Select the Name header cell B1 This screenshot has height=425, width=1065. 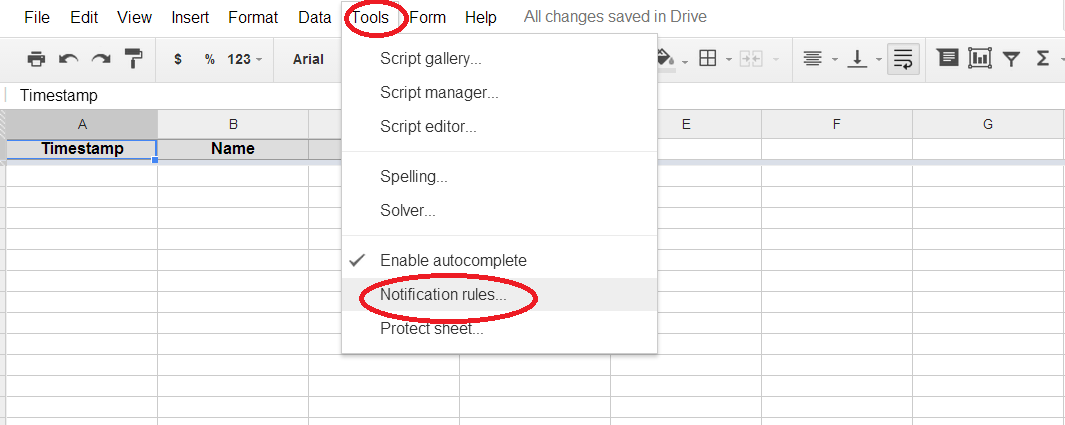233,149
